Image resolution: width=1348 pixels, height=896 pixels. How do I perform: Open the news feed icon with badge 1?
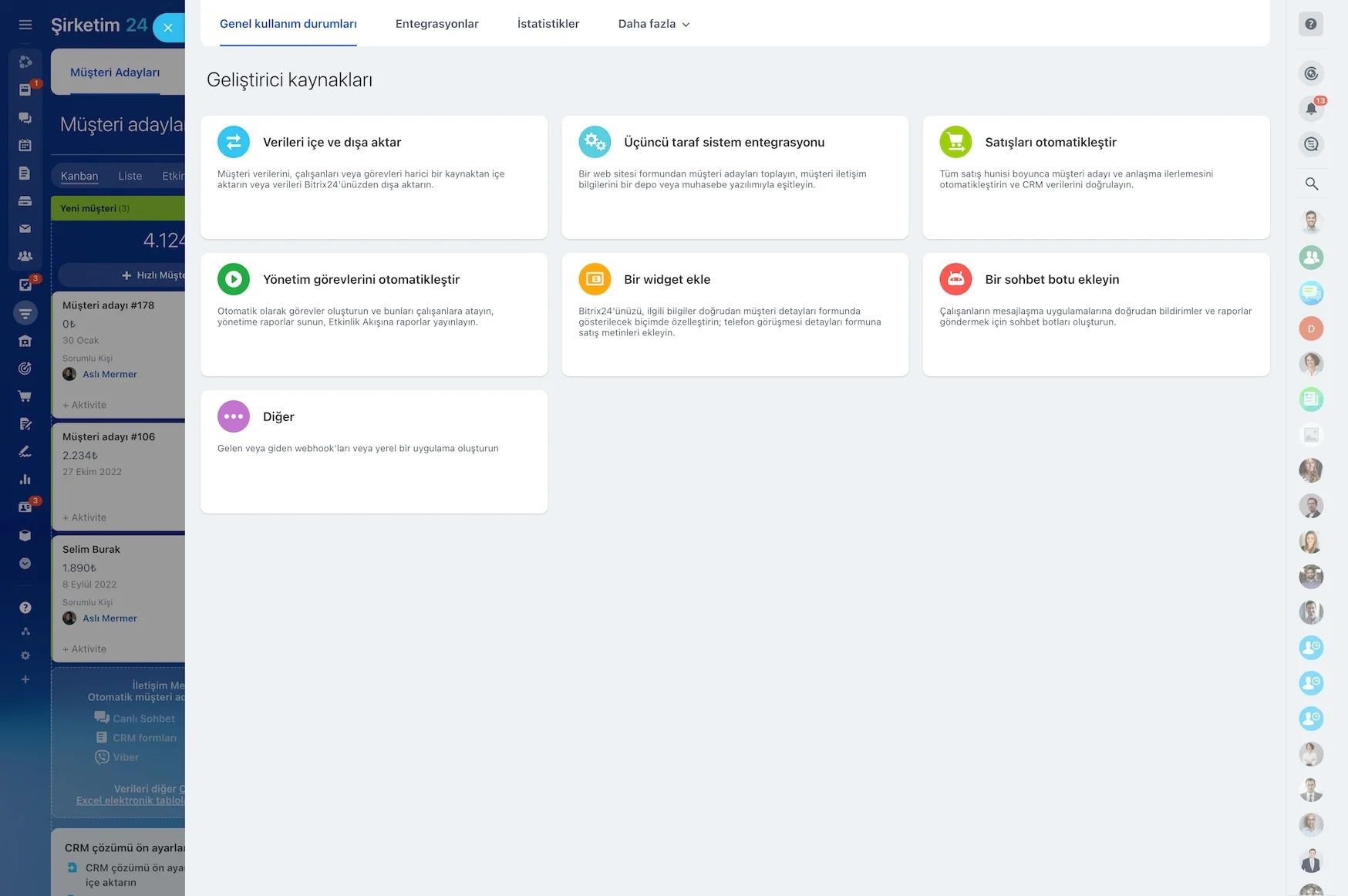tap(25, 89)
